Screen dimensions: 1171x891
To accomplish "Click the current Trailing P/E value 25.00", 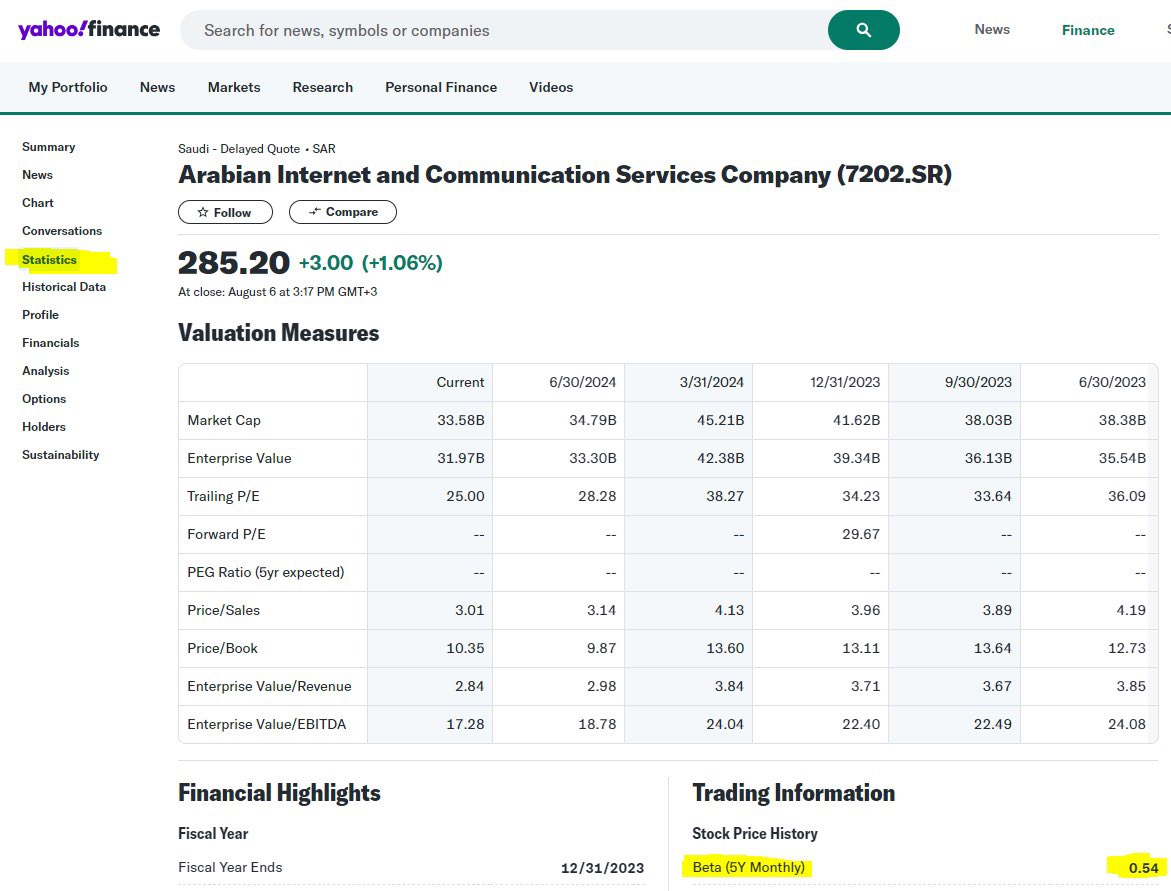I will click(x=465, y=497).
